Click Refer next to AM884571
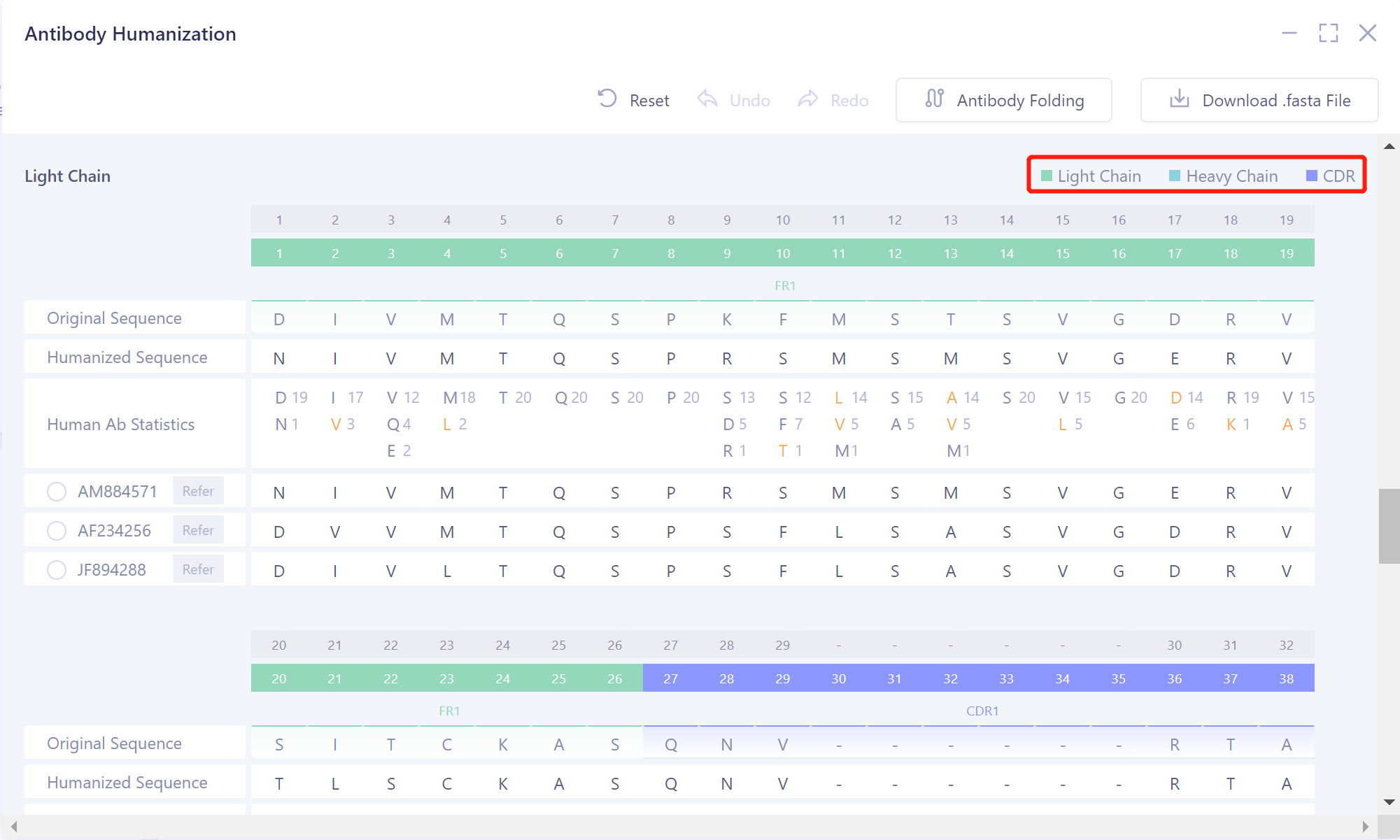The image size is (1400, 840). point(198,491)
